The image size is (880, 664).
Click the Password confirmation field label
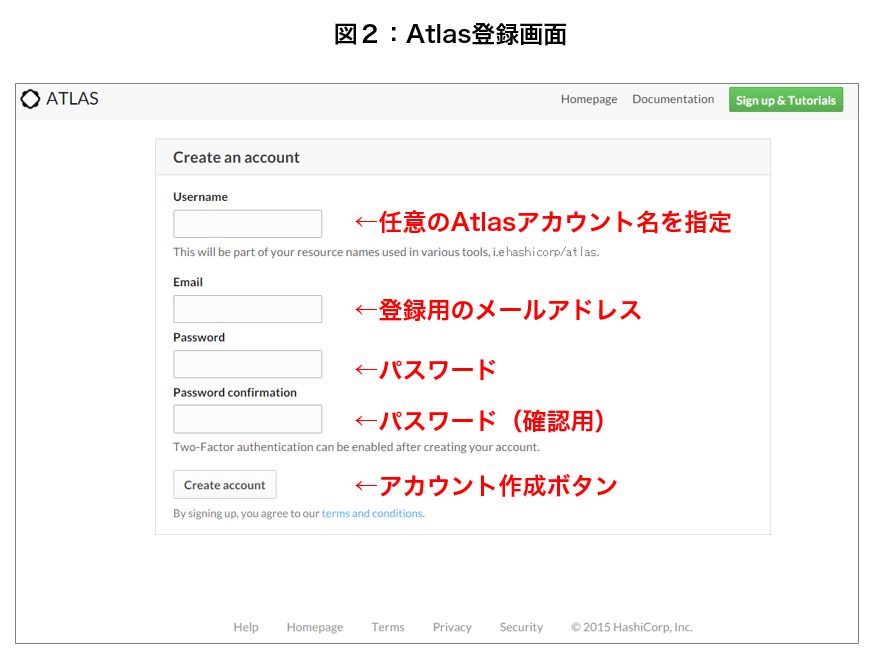point(235,392)
